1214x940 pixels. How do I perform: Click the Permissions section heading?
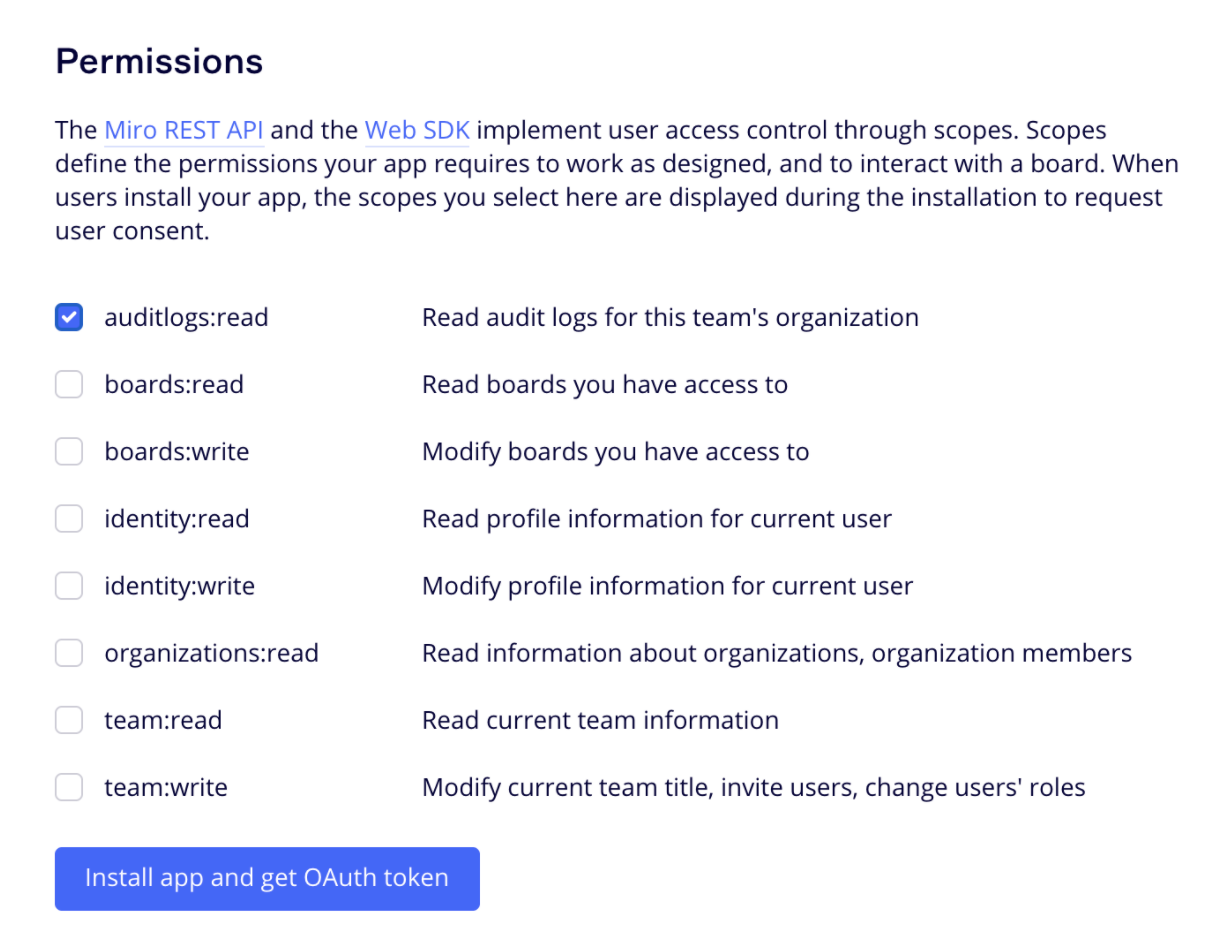(x=159, y=62)
